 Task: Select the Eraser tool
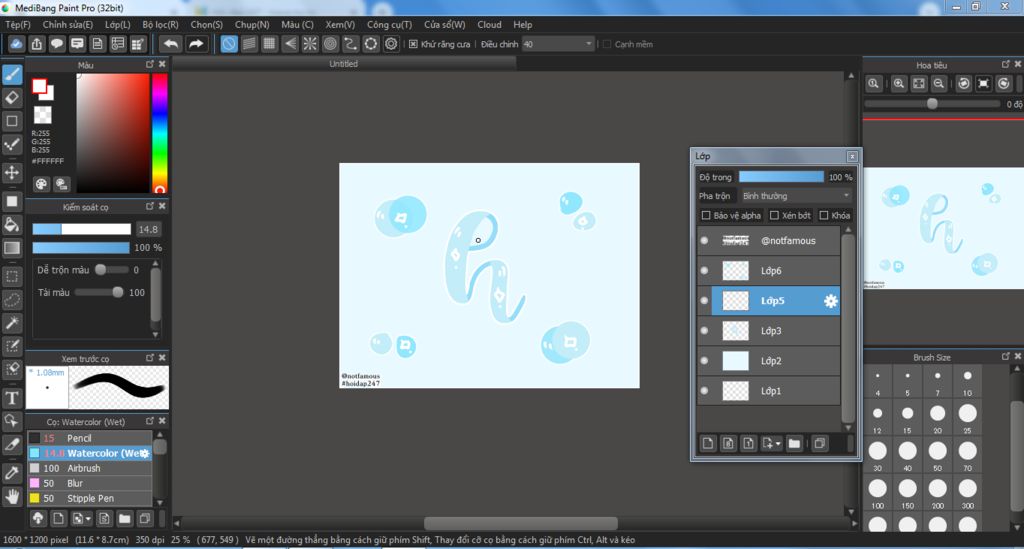click(12, 98)
